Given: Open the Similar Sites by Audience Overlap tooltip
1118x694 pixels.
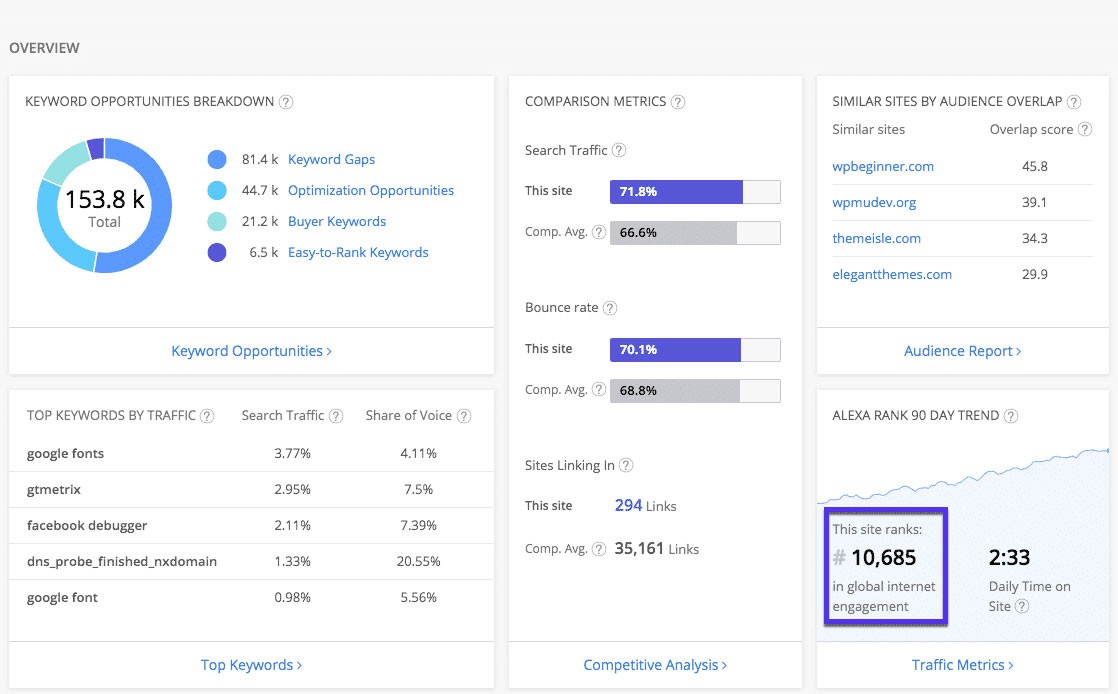Looking at the screenshot, I should pyautogui.click(x=1074, y=101).
